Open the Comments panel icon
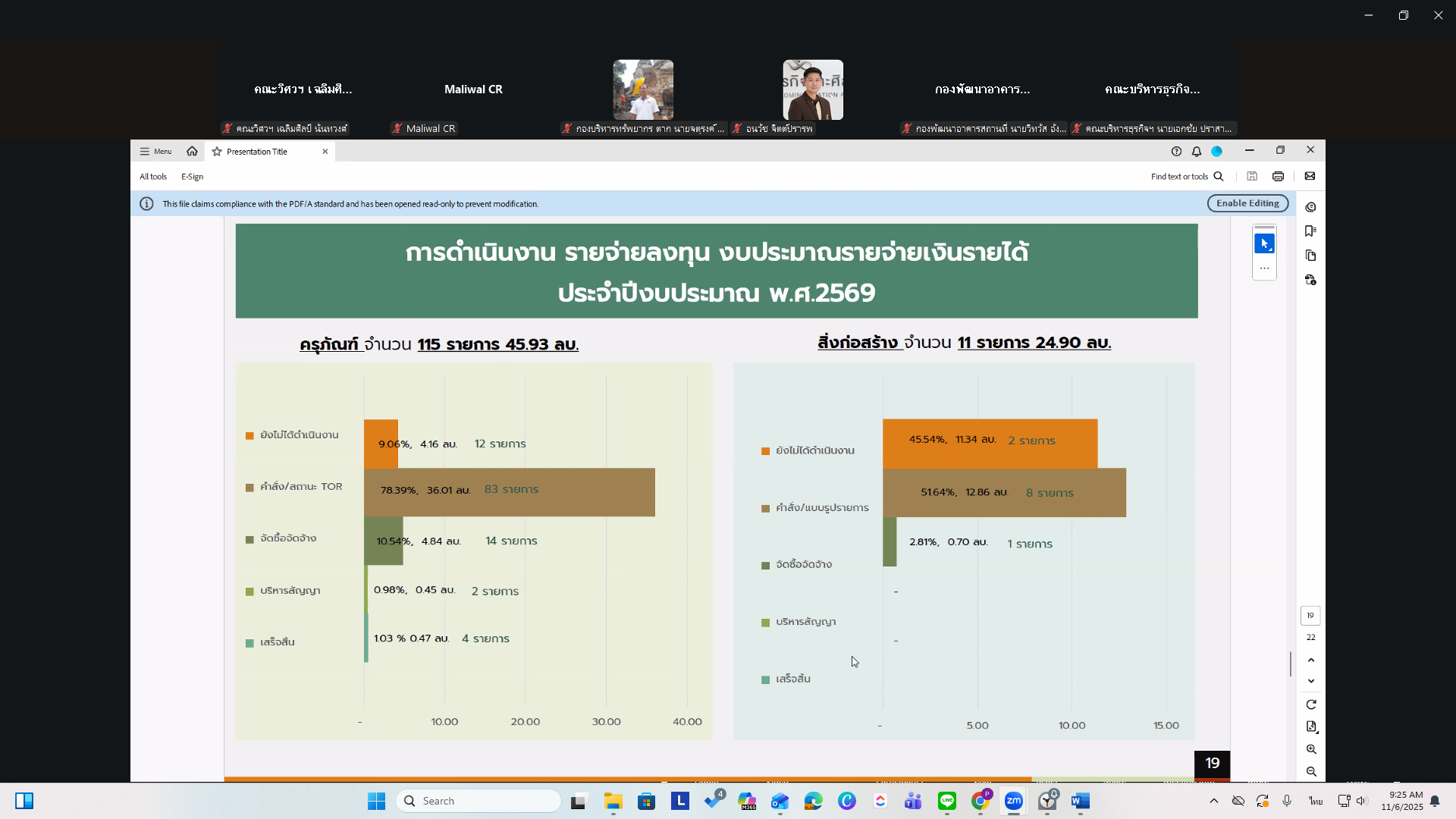This screenshot has width=1456, height=819. coord(1310,207)
